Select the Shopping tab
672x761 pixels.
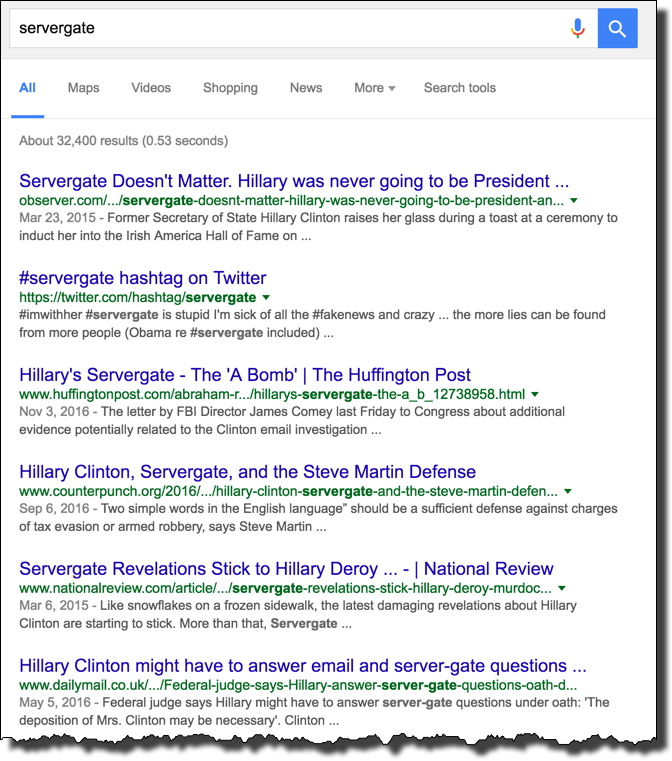[230, 88]
